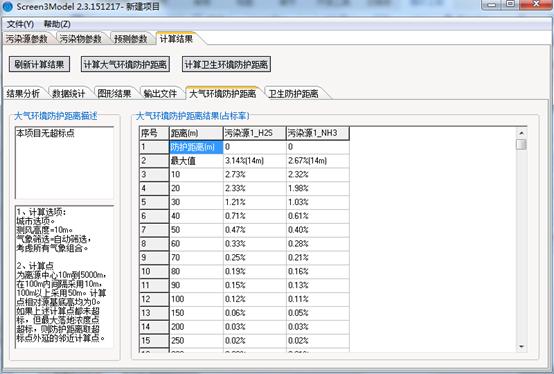Click the 3.14%(14m) H2S max value cell
The width and height of the screenshot is (554, 374).
click(255, 161)
